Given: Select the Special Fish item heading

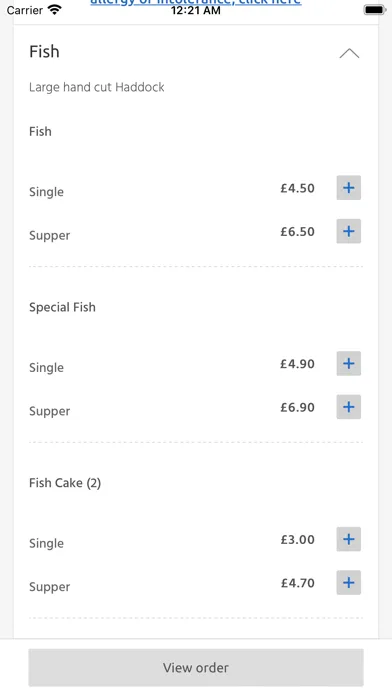Looking at the screenshot, I should pyautogui.click(x=62, y=307).
